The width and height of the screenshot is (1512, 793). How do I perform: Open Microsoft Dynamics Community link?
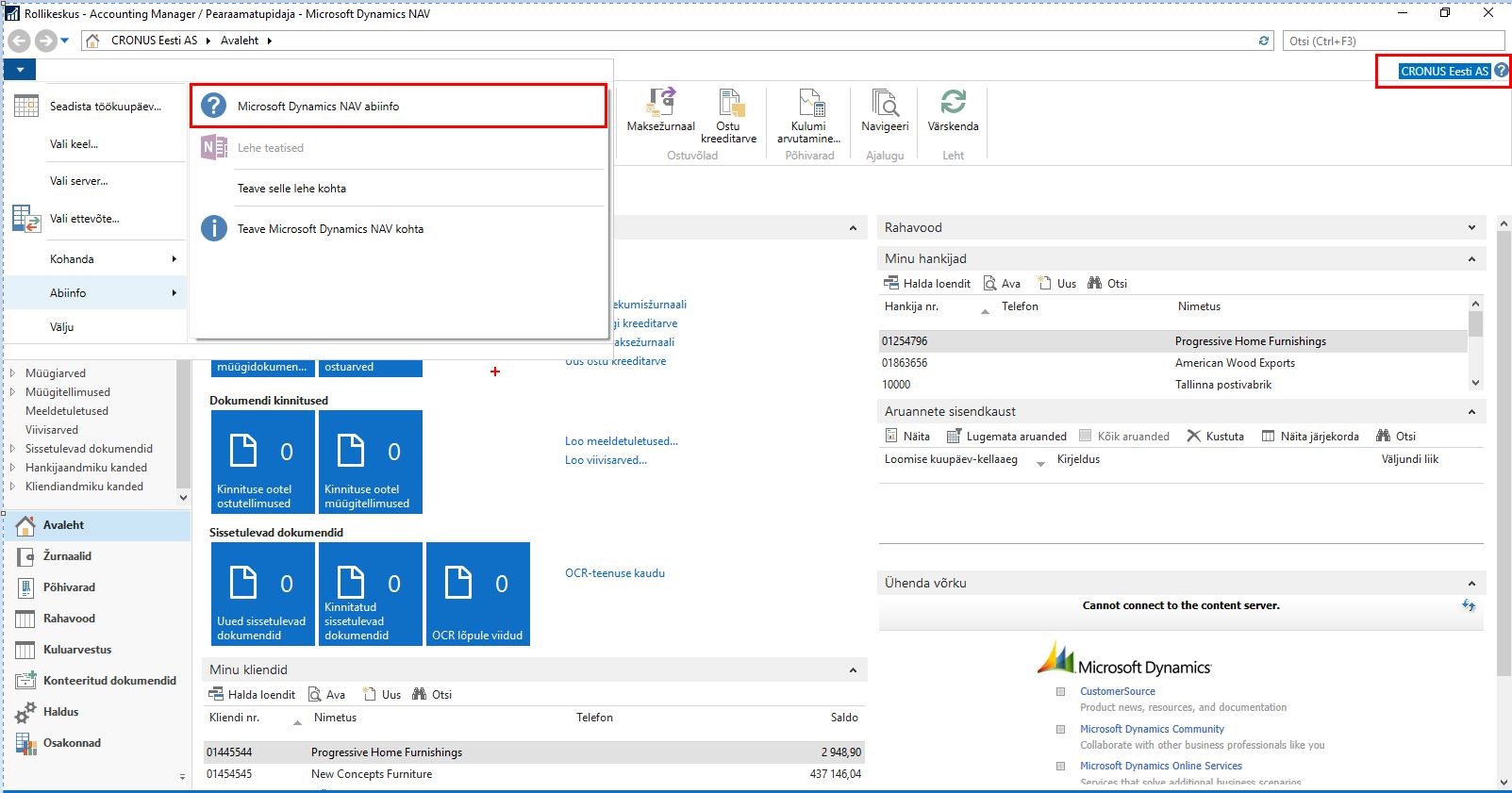[1152, 729]
